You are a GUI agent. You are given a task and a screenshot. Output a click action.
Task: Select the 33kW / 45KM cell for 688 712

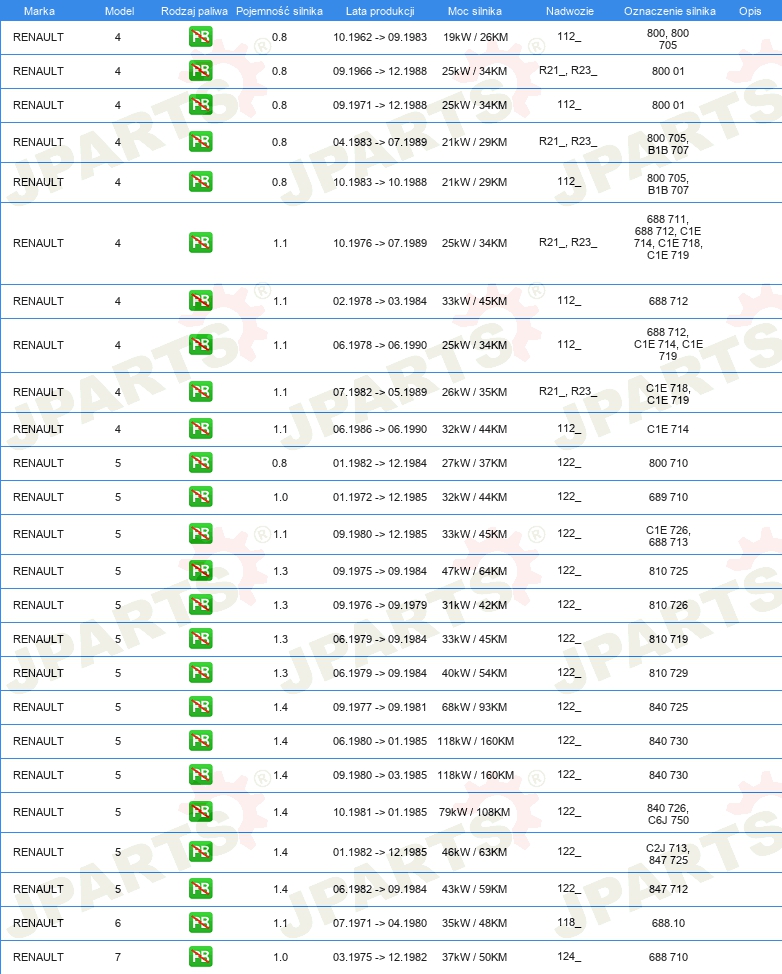(475, 301)
